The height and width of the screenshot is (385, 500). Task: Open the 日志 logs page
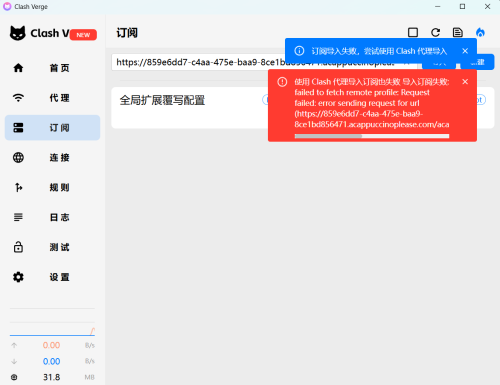(x=52, y=217)
